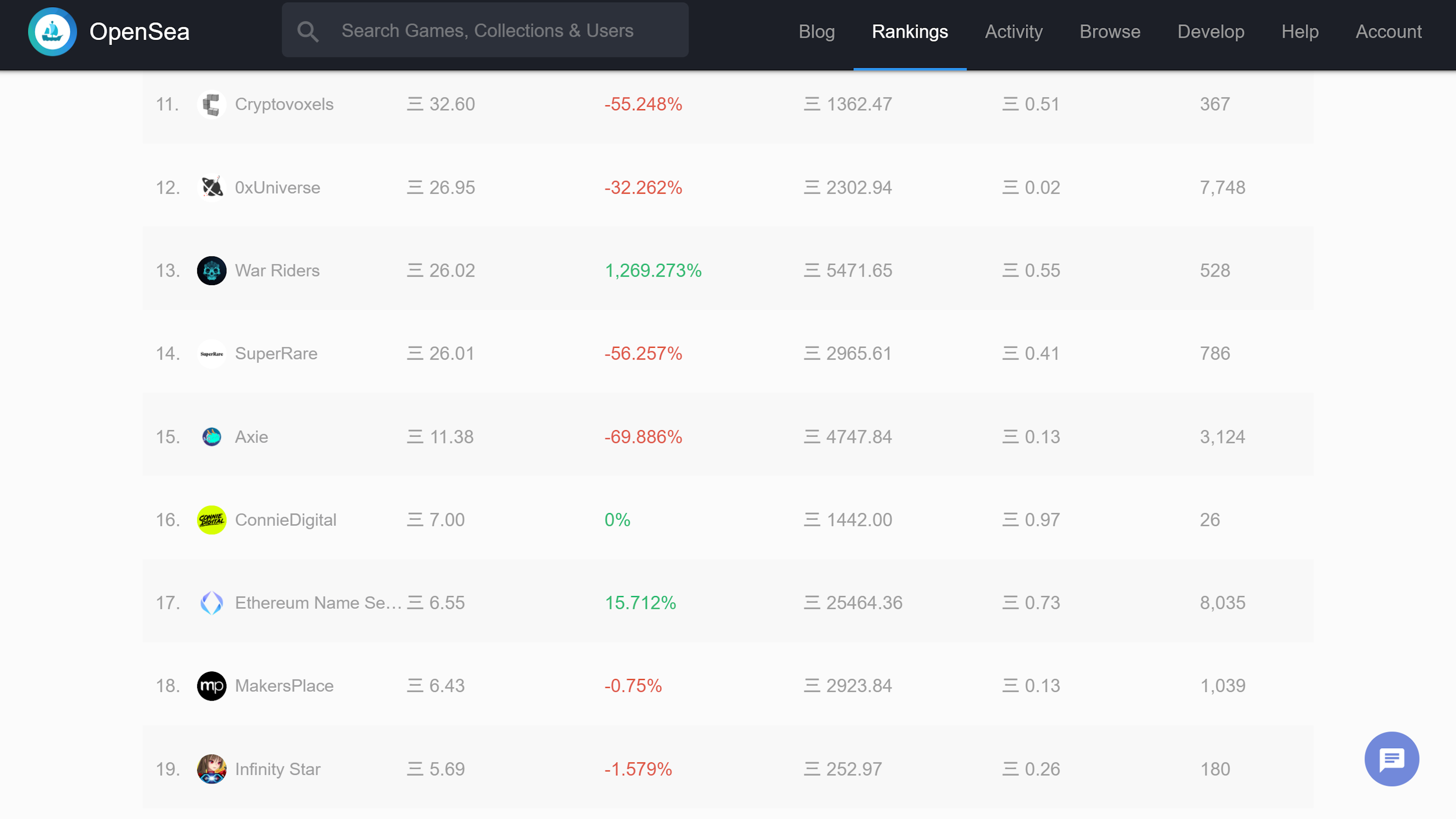
Task: Select the Rankings tab
Action: (x=910, y=32)
